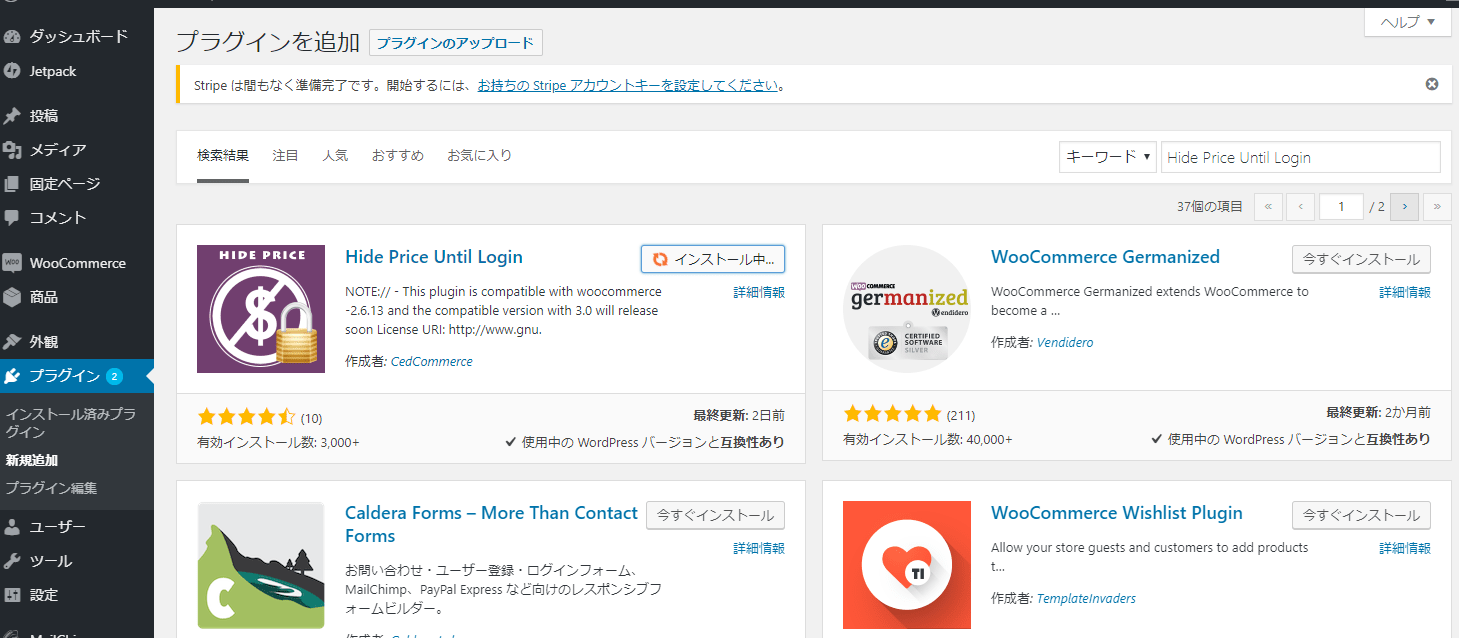Click the 37個の項目 item count text
The width and height of the screenshot is (1459, 638).
(x=1210, y=206)
